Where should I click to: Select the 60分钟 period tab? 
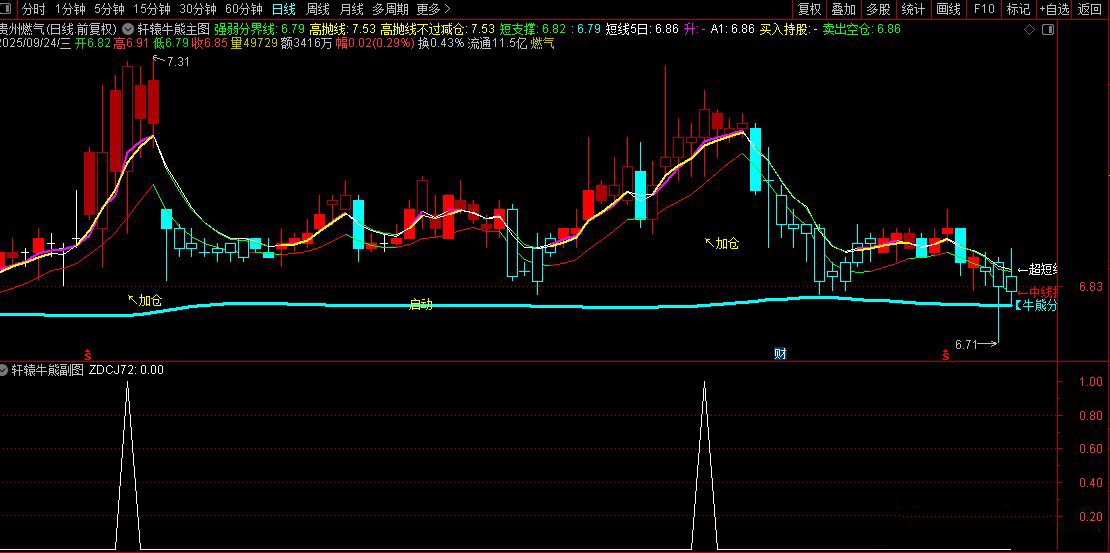244,9
